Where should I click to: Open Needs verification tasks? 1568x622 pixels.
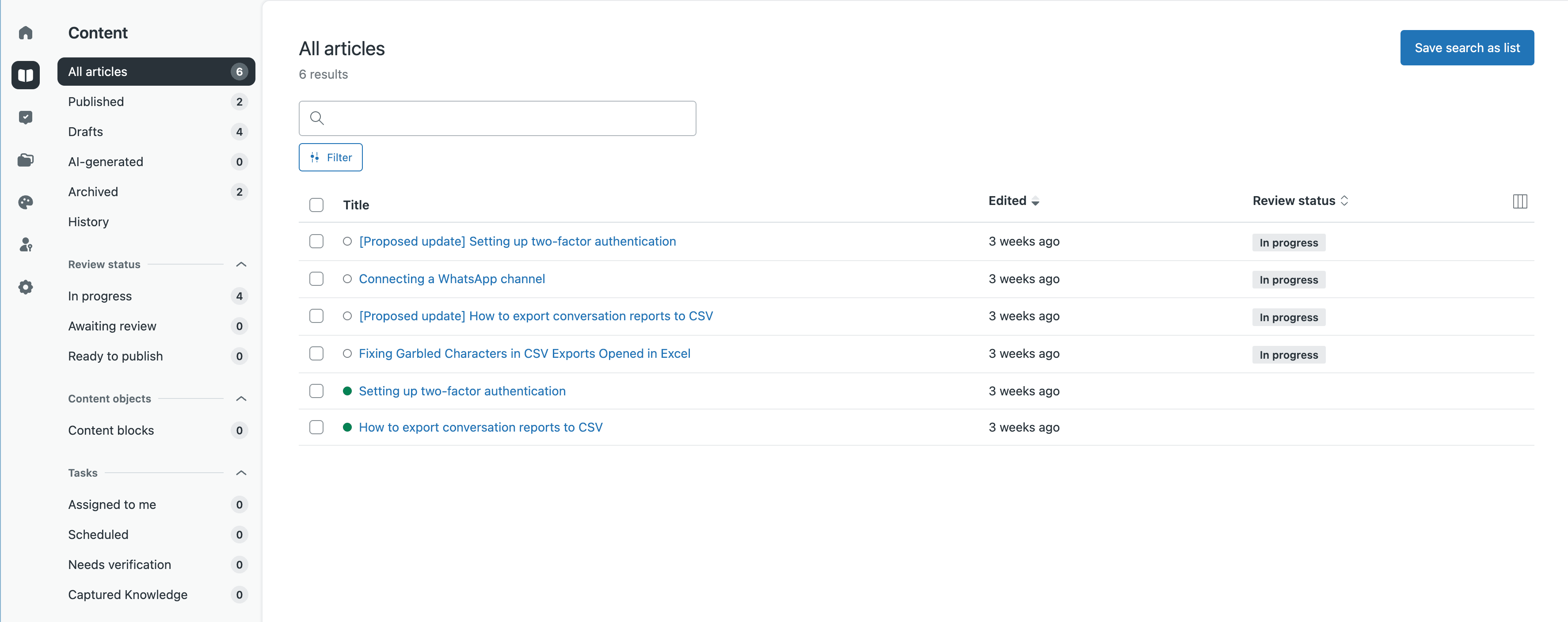pos(156,564)
